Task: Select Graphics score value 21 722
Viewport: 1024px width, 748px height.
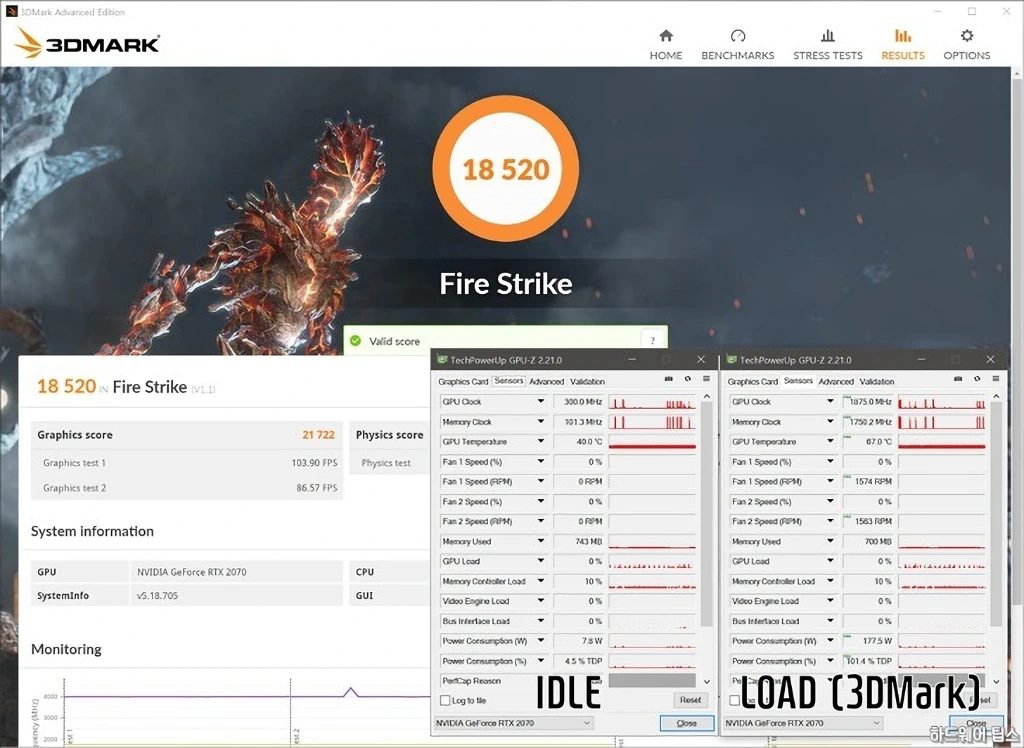Action: (318, 434)
